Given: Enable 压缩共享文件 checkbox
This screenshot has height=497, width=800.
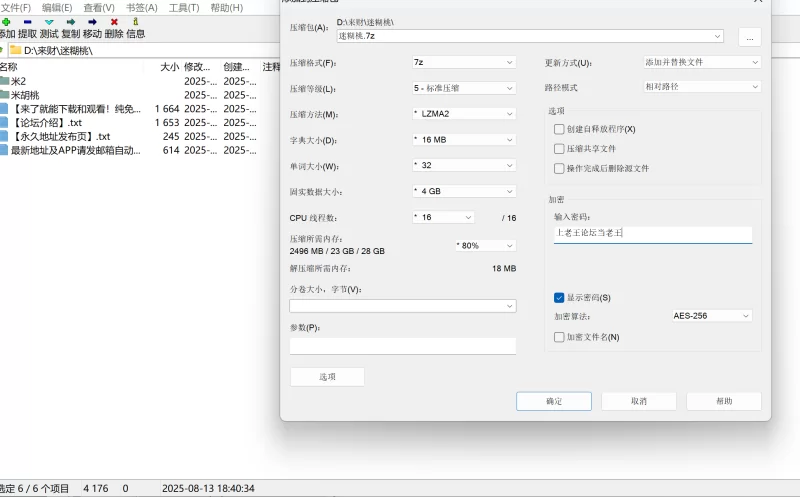Looking at the screenshot, I should coord(559,148).
